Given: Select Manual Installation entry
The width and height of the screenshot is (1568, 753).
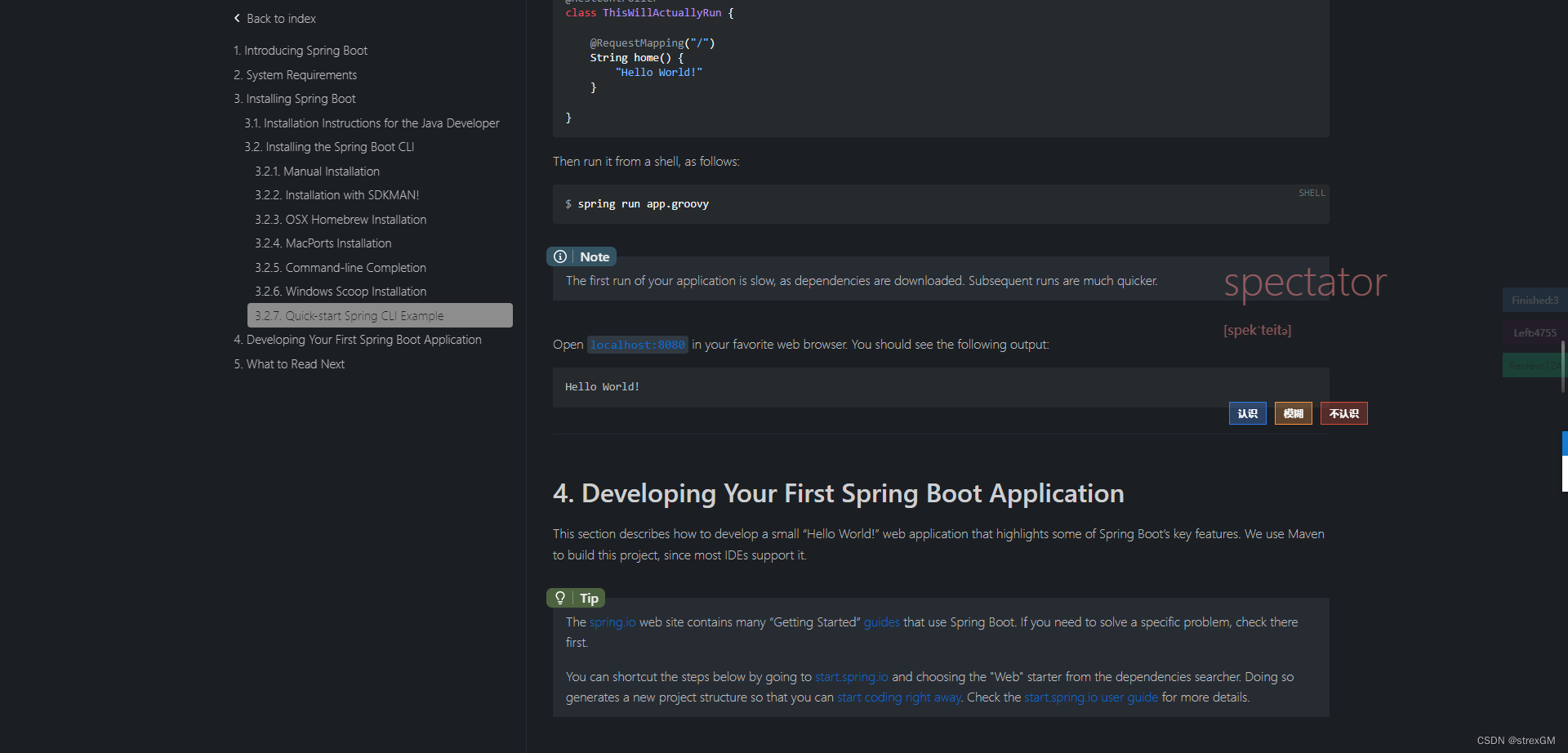Looking at the screenshot, I should (x=317, y=172).
